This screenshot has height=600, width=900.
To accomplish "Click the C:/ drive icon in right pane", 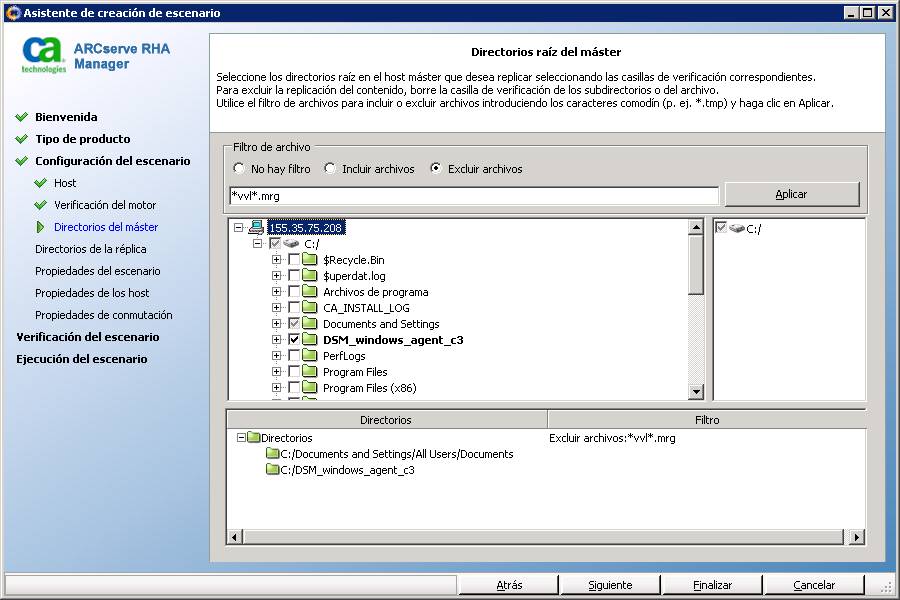I will (x=737, y=229).
